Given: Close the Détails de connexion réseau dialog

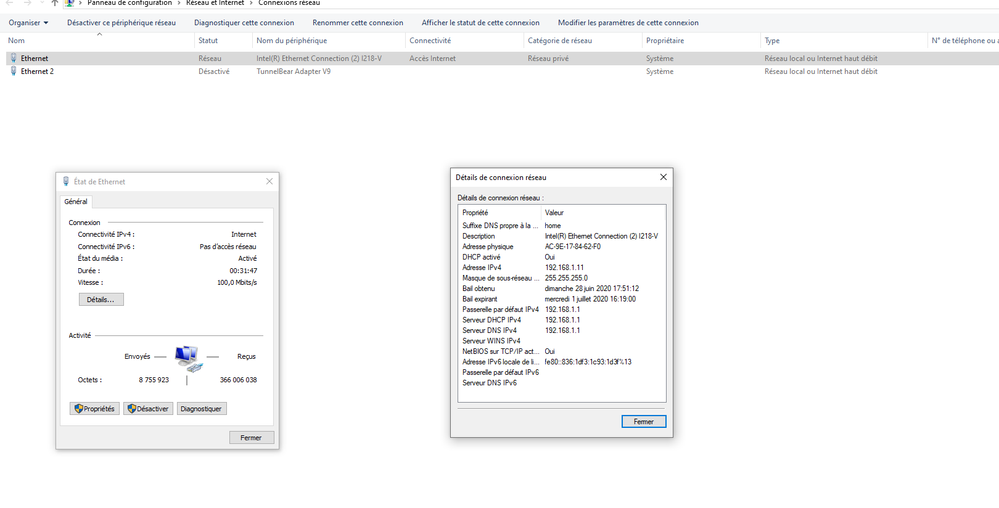Looking at the screenshot, I should pyautogui.click(x=663, y=177).
